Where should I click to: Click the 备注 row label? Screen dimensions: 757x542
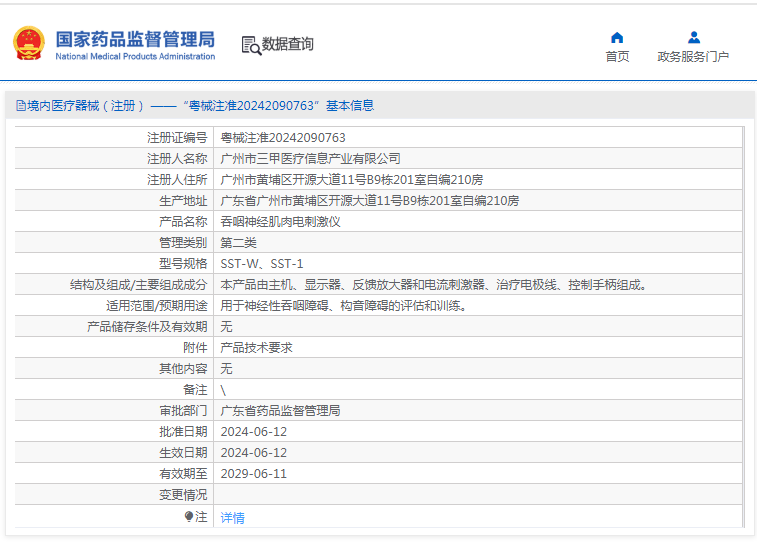(196, 390)
